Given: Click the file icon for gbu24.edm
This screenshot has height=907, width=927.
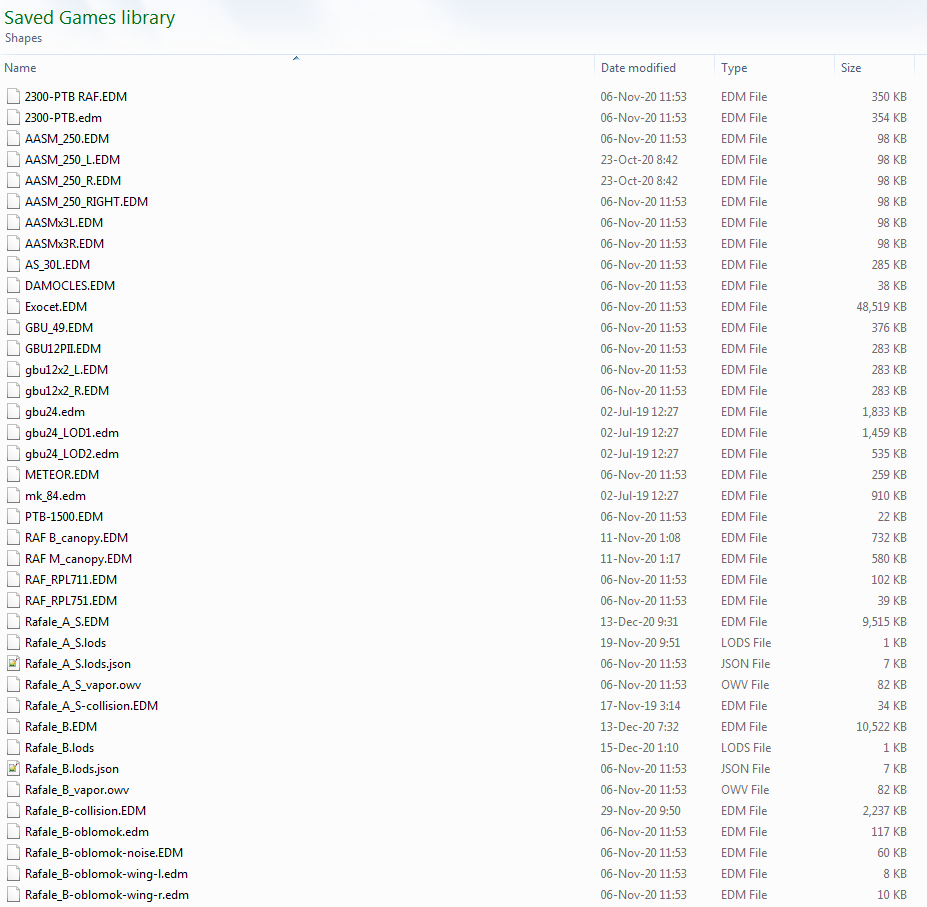Looking at the screenshot, I should [13, 412].
